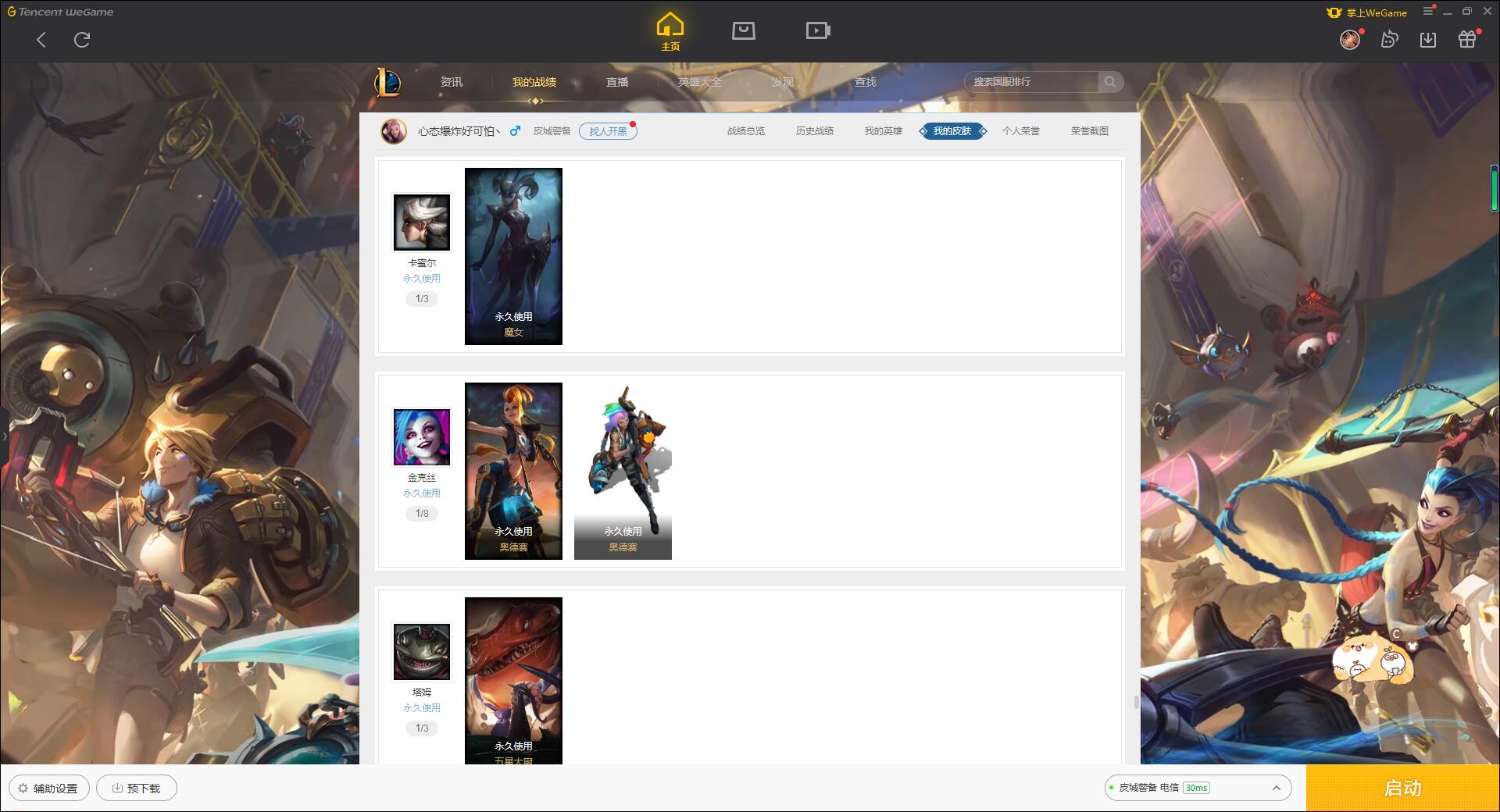Click the skin list scrollbar handle

pyautogui.click(x=1136, y=702)
